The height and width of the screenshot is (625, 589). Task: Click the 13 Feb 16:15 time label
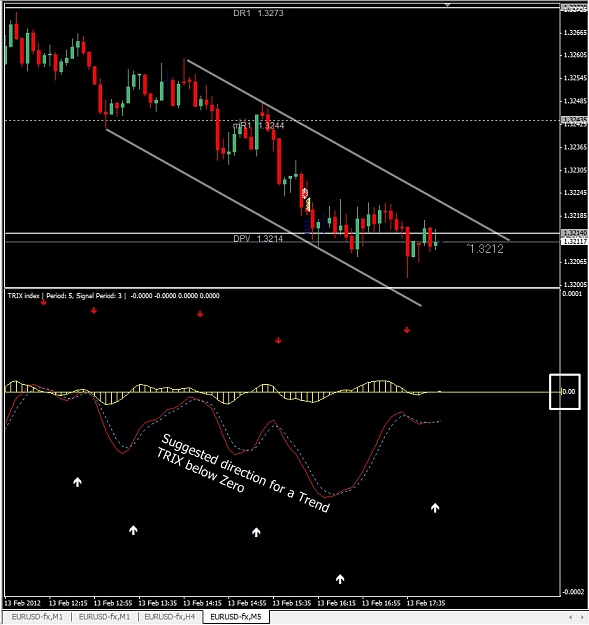(x=336, y=603)
